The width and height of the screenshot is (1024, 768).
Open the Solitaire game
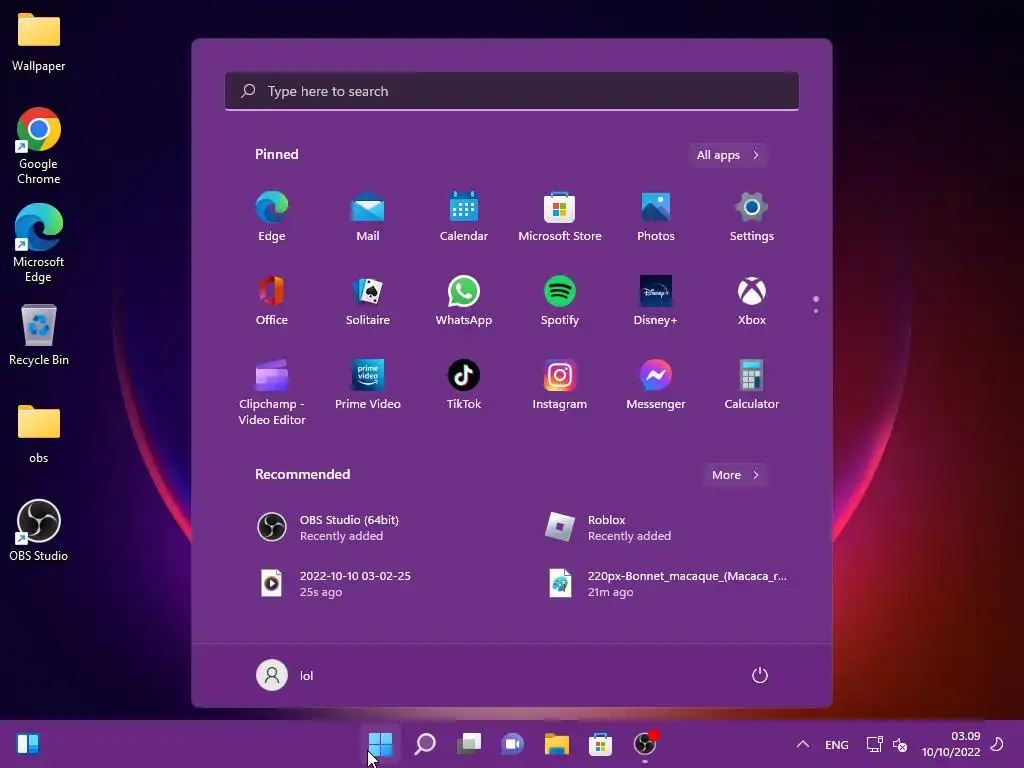[368, 300]
